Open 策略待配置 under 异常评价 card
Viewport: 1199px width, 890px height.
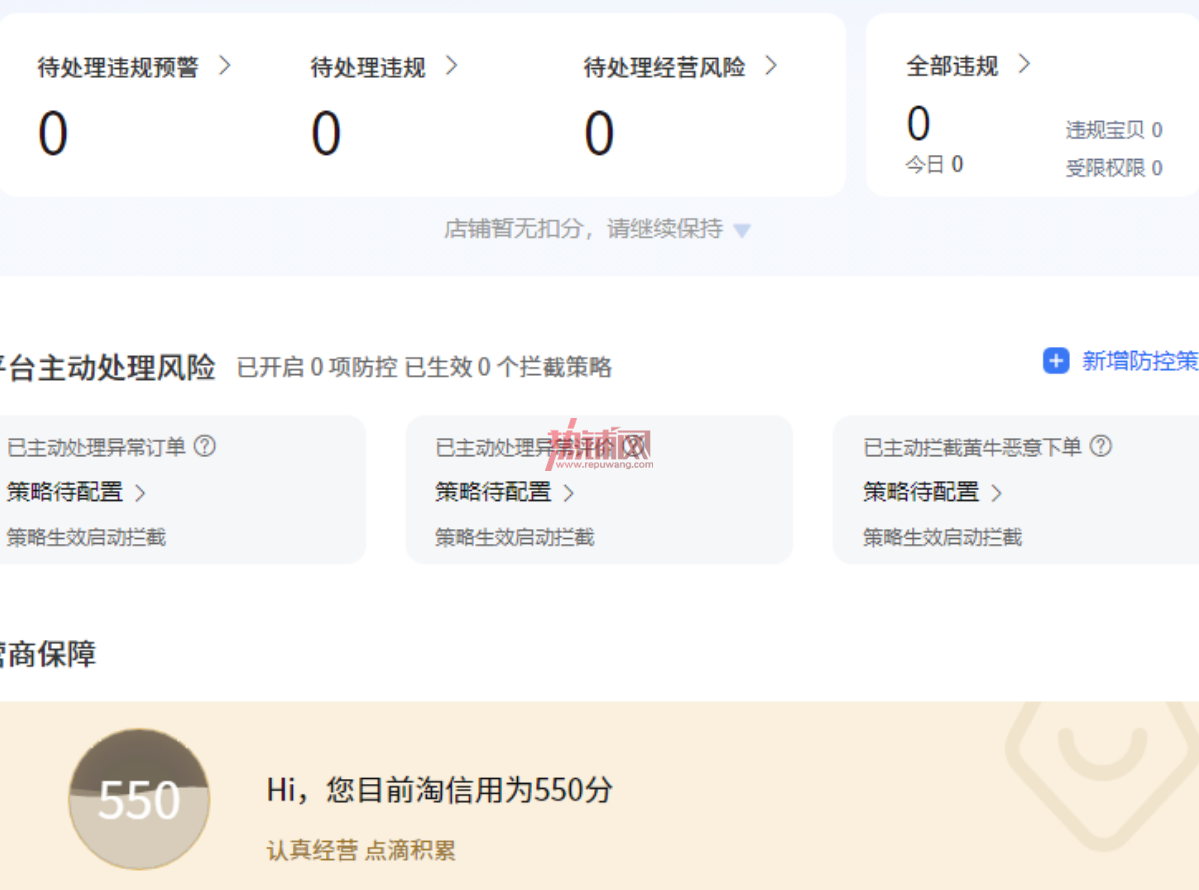504,492
